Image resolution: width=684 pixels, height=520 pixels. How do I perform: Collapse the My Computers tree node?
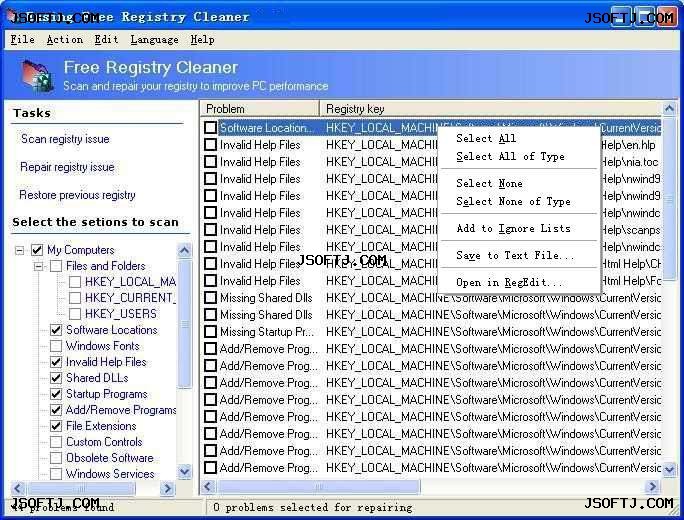20,250
